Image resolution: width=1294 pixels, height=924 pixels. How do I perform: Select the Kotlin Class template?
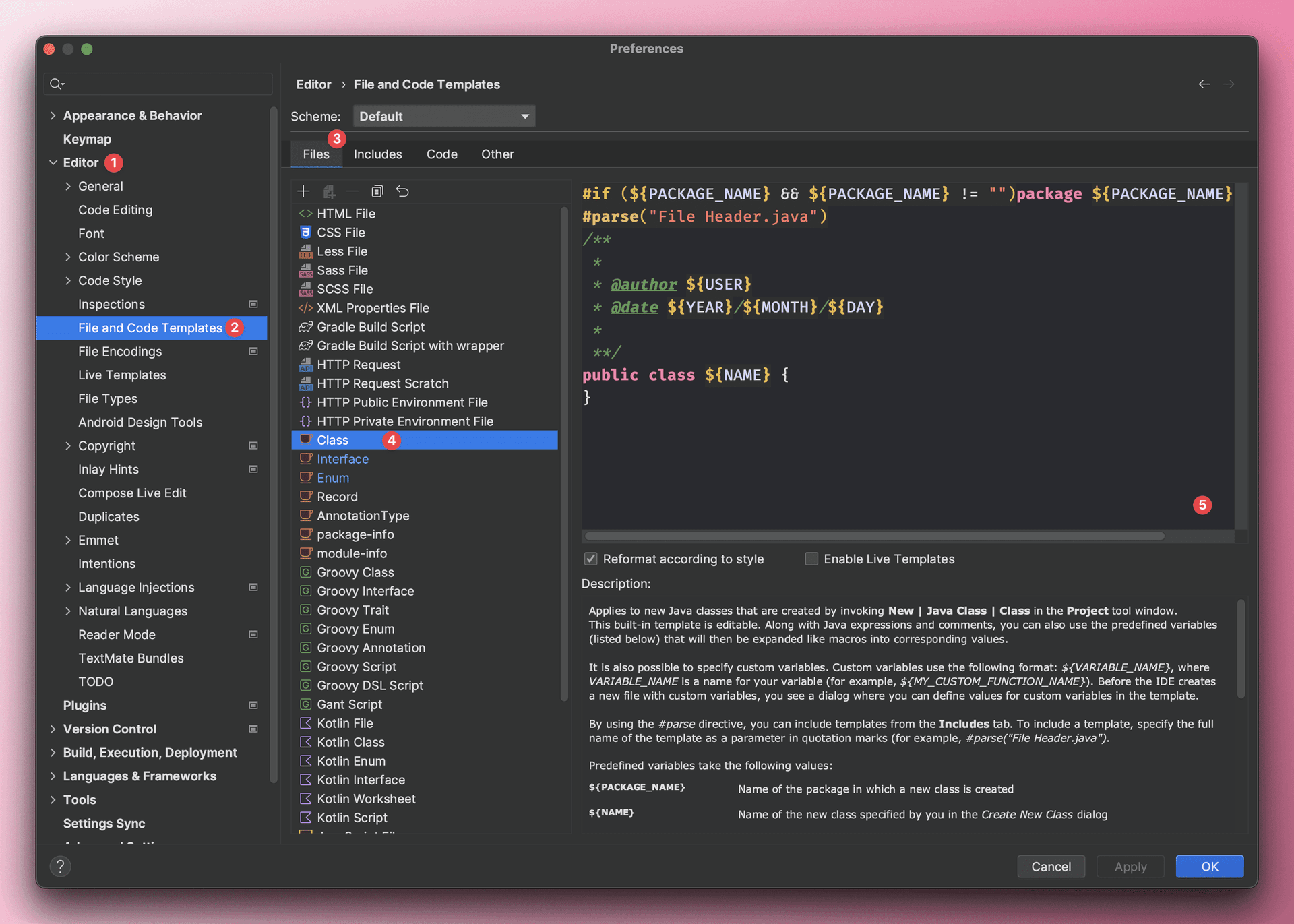click(350, 742)
